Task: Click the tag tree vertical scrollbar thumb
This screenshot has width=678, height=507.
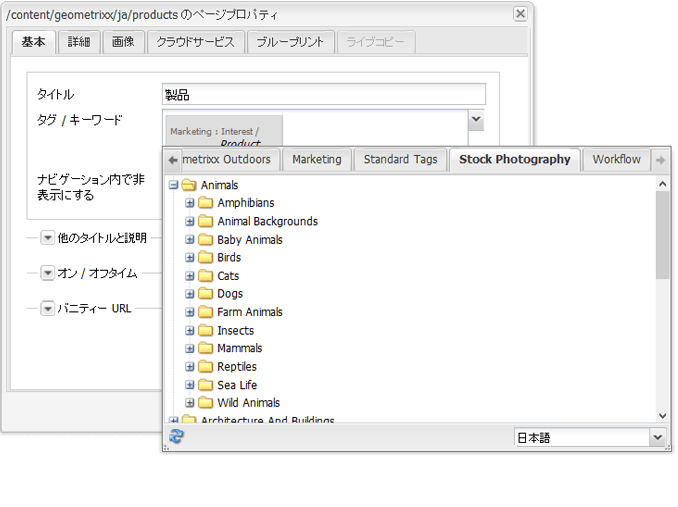Action: tap(662, 235)
